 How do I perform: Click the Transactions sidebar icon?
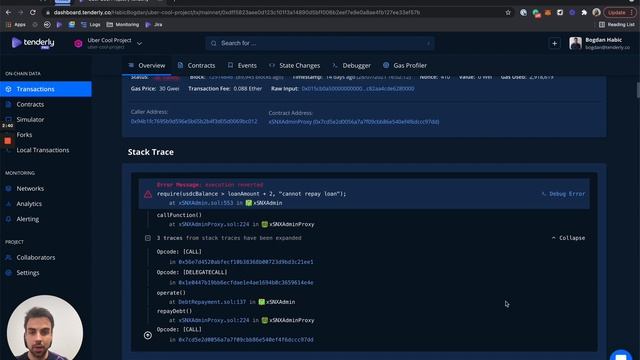[9, 89]
